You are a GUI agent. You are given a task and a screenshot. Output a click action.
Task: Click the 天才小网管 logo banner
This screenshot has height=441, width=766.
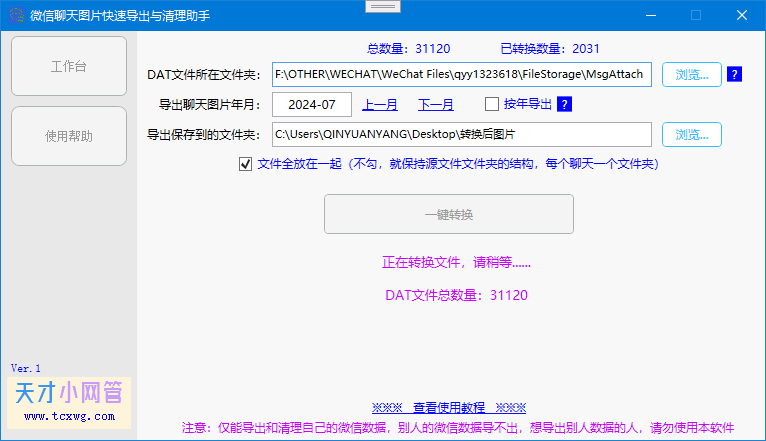tap(69, 403)
